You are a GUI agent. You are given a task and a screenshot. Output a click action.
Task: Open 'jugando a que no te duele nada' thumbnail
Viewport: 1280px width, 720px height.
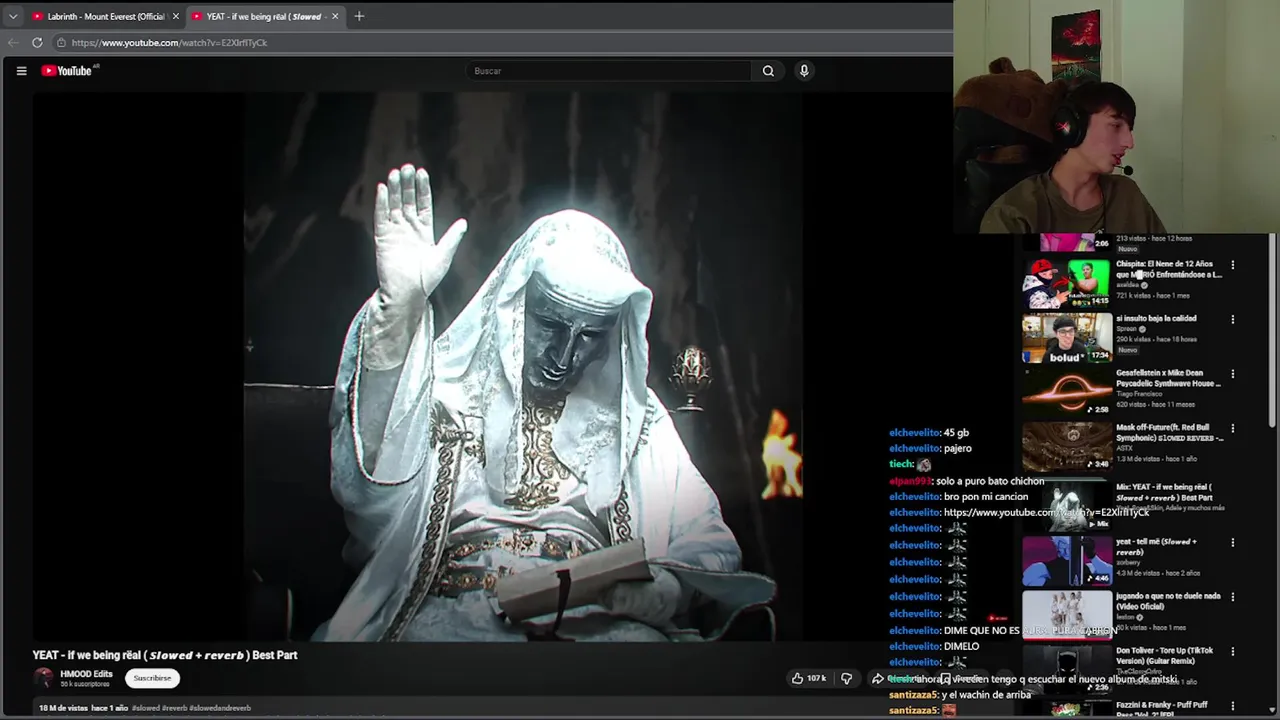click(1066, 615)
